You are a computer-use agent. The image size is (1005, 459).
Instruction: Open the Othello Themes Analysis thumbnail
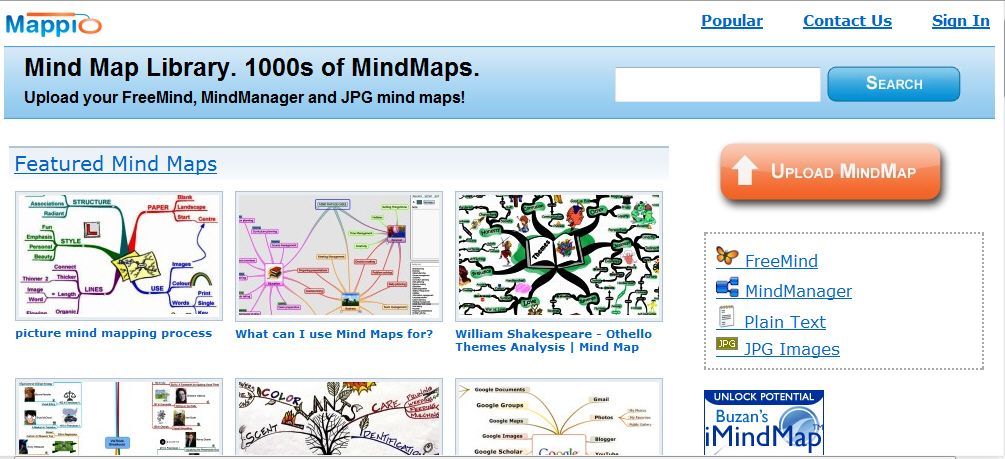tap(558, 256)
